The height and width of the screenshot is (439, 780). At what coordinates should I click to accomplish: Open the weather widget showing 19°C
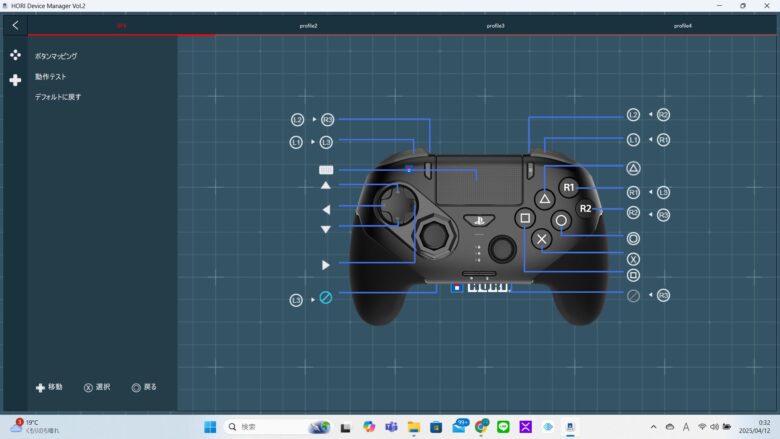pyautogui.click(x=35, y=426)
